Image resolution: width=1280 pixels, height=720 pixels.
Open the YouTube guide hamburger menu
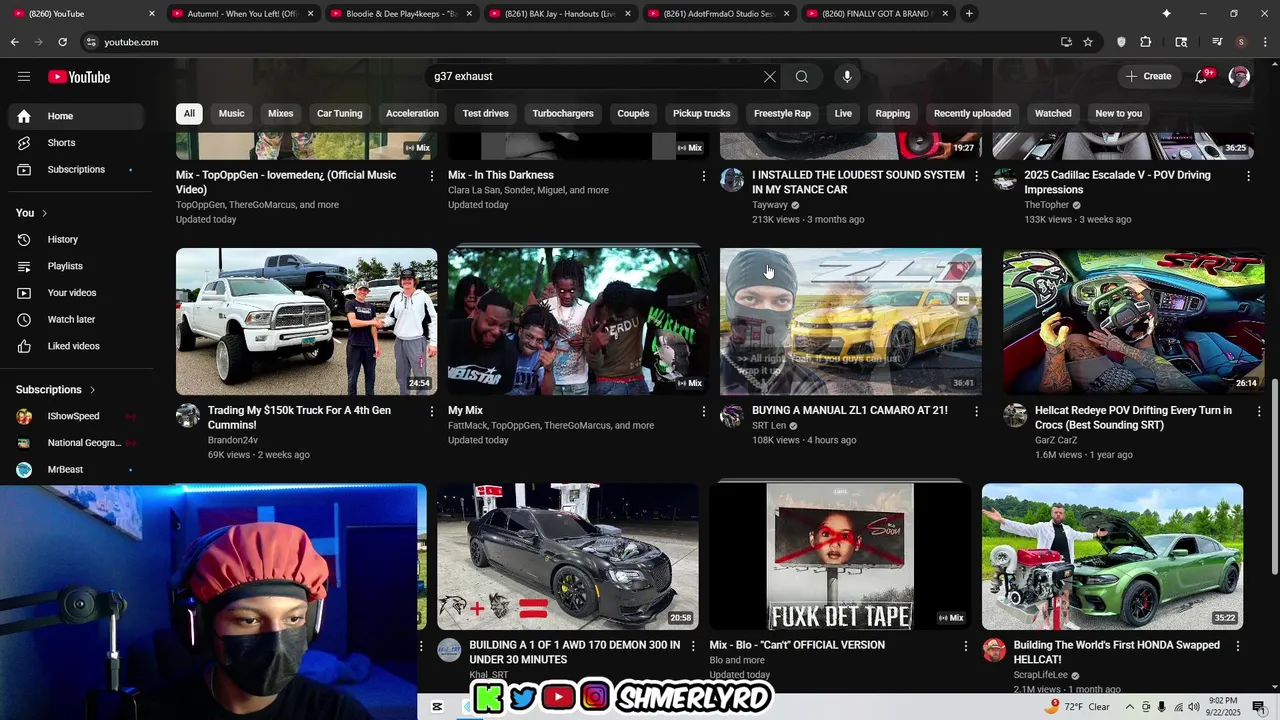click(x=24, y=77)
